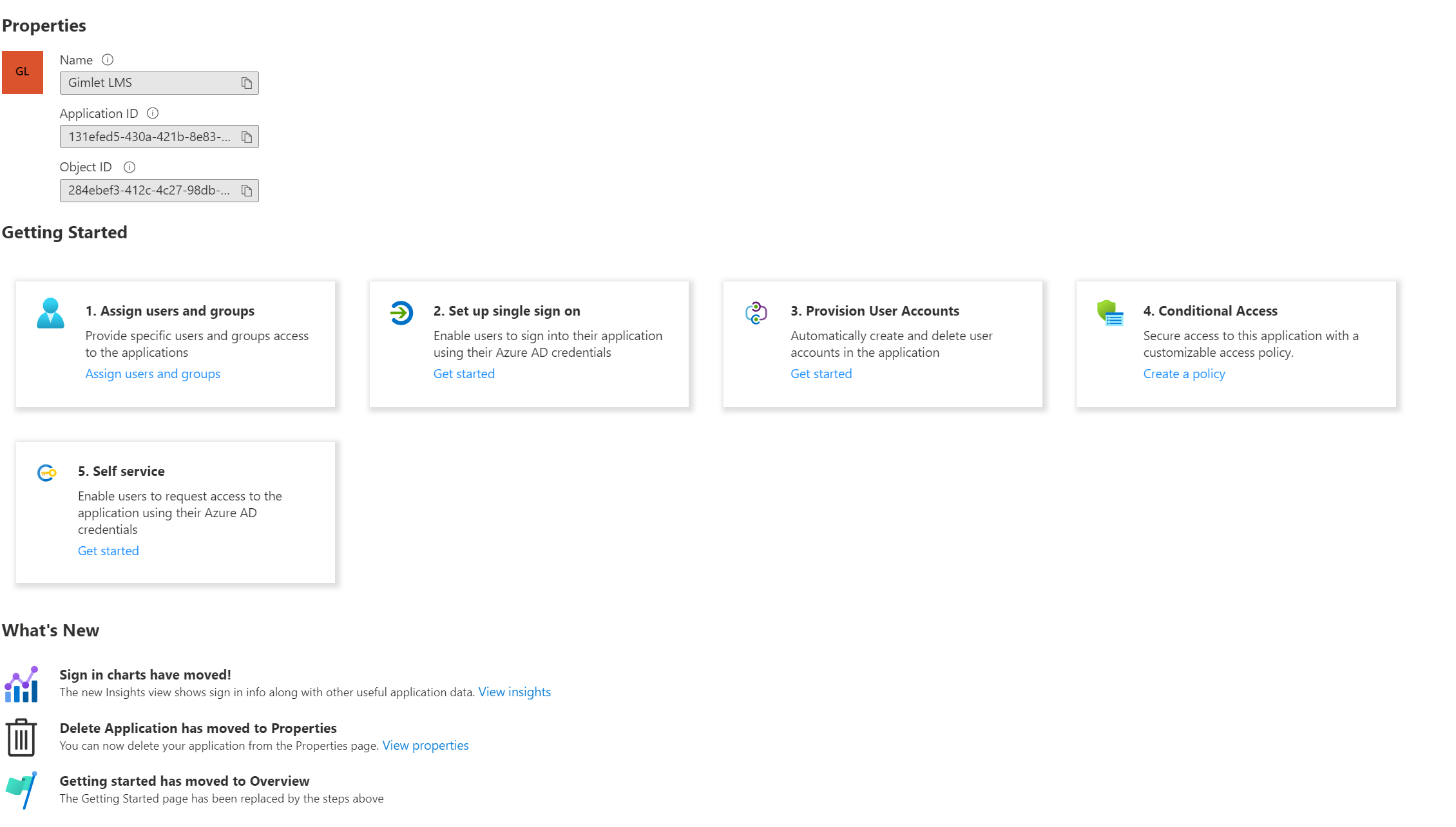Image resolution: width=1456 pixels, height=827 pixels.
Task: Open the Assign users and groups link
Action: click(153, 374)
